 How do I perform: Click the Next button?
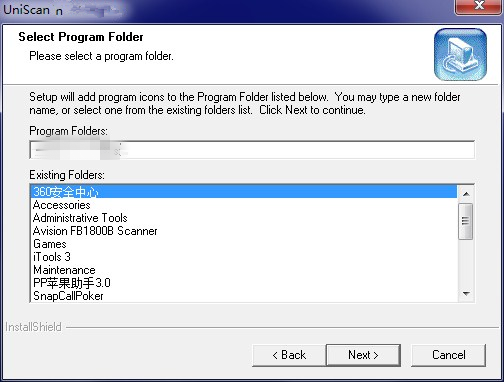363,355
